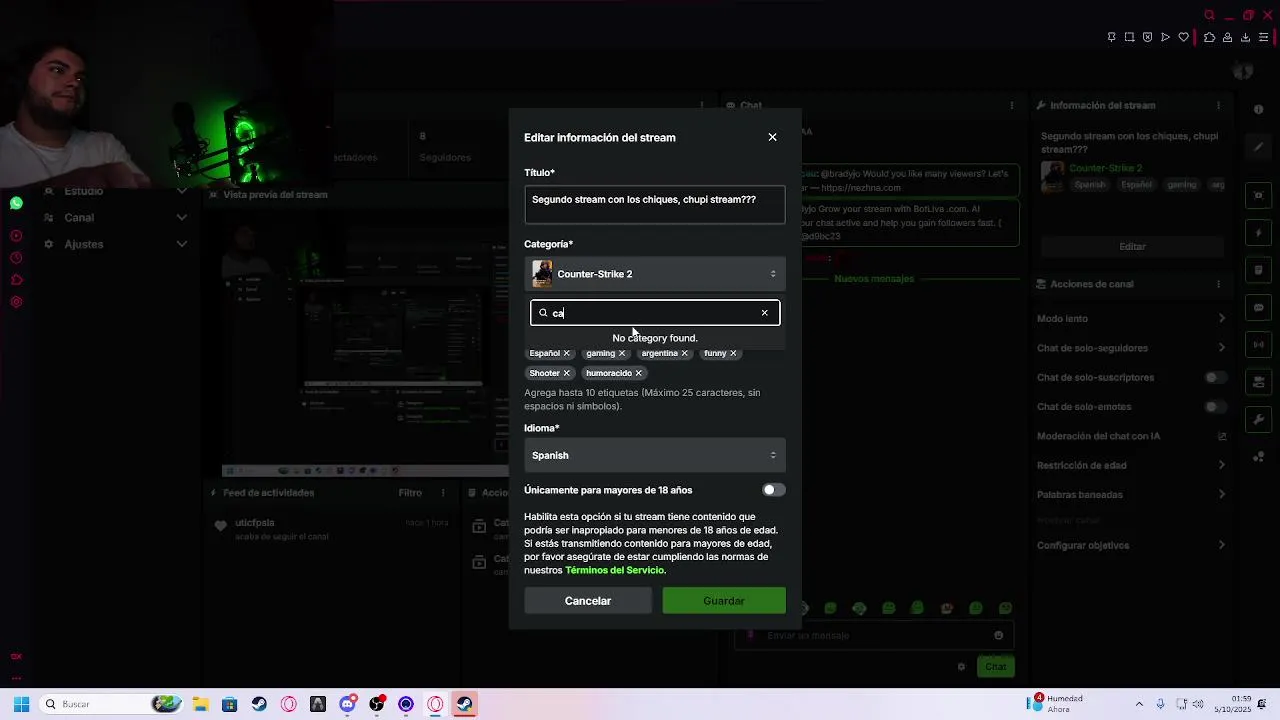Click the Counter-Strike 2 category link

tap(1105, 168)
